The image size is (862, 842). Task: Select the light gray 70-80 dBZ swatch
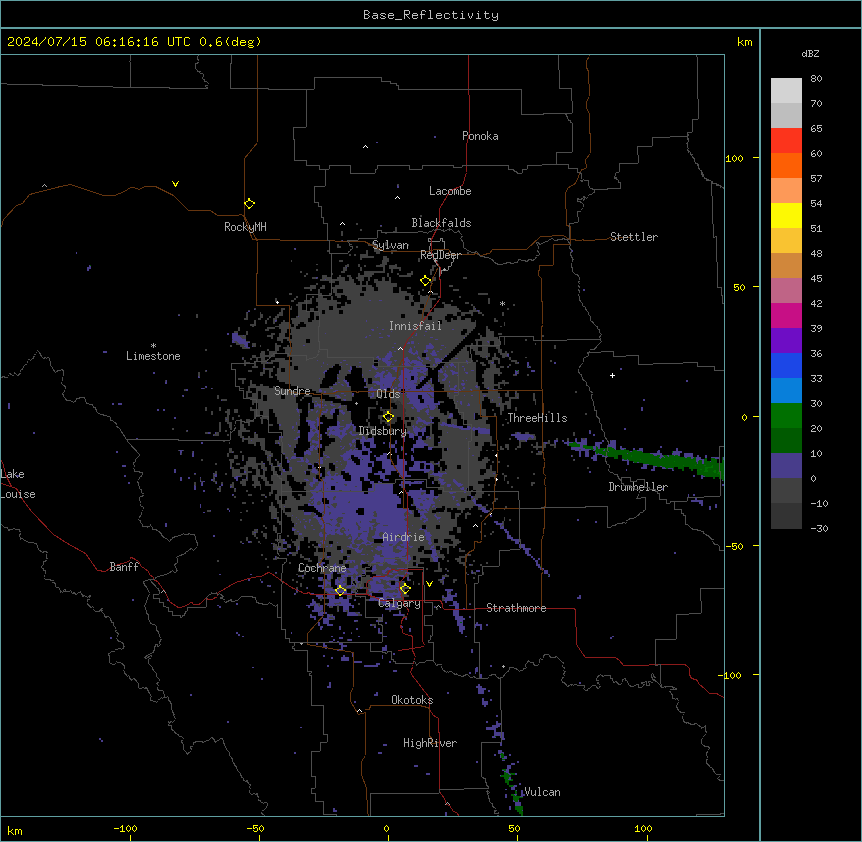(x=786, y=91)
